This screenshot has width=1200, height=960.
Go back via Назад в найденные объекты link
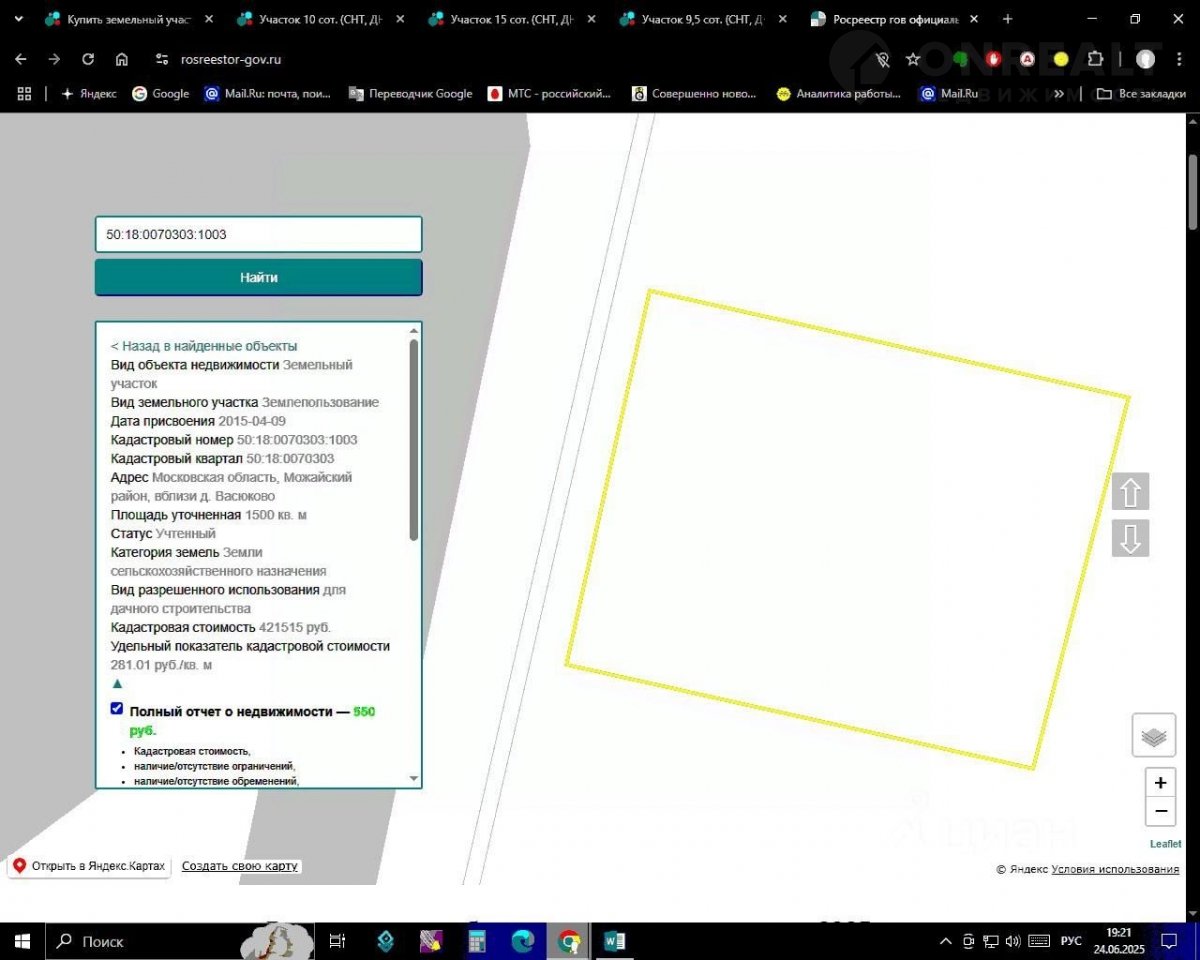tap(204, 346)
